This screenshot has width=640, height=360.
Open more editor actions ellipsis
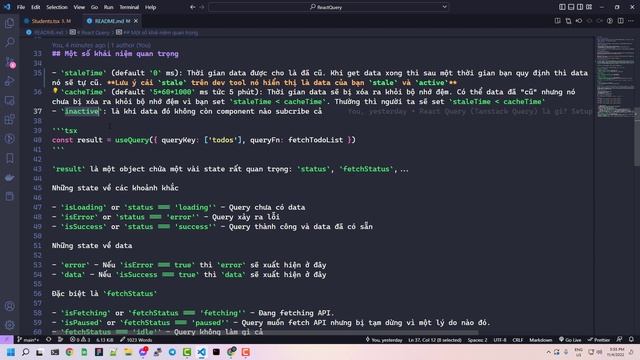(x=631, y=21)
